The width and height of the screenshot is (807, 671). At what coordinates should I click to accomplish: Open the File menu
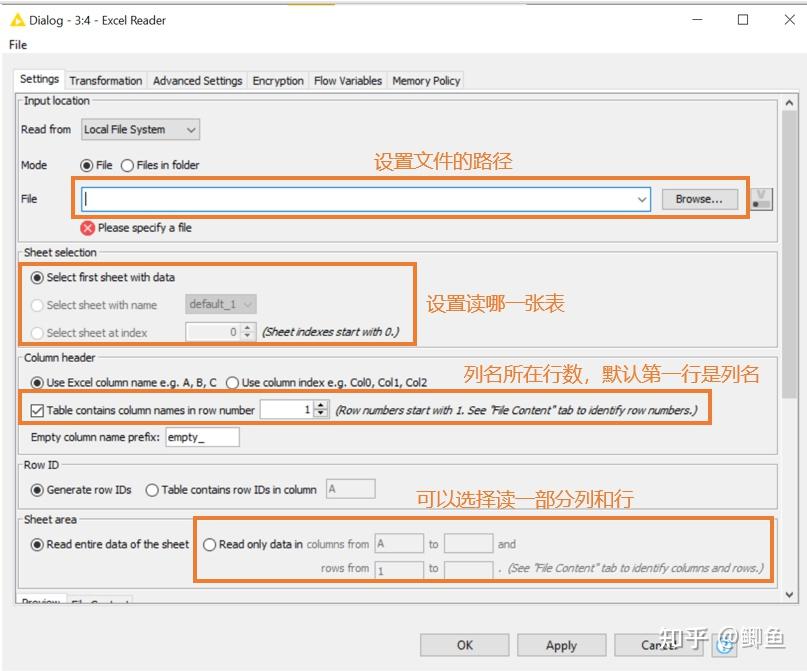pos(18,45)
